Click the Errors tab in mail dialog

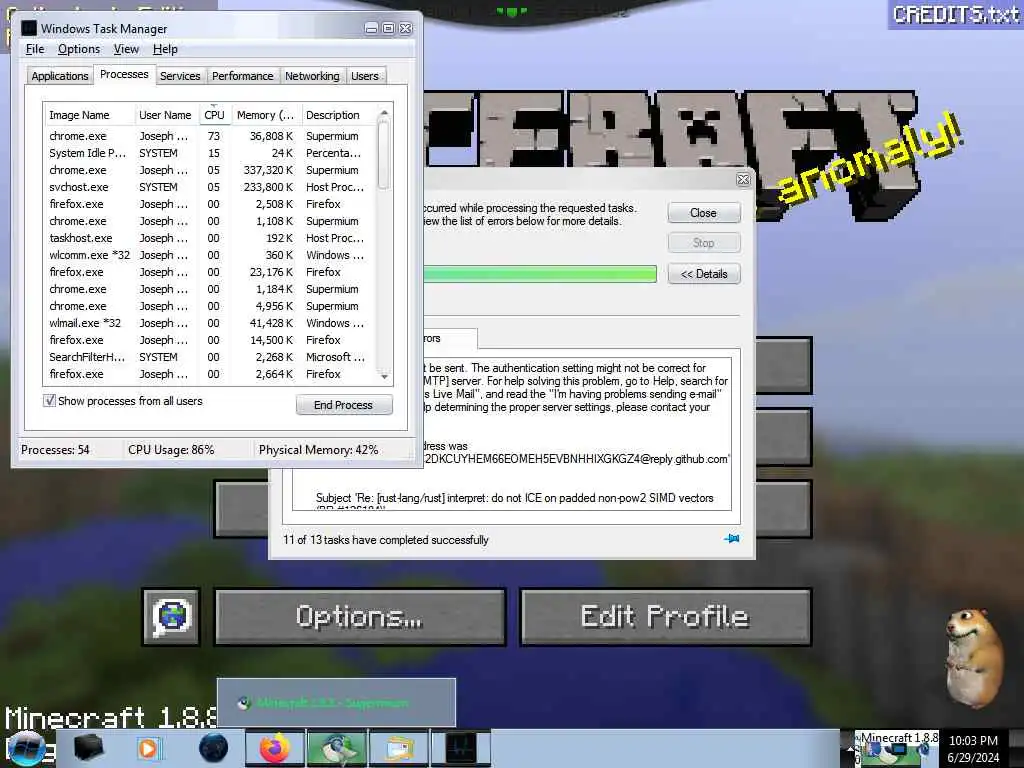449,338
